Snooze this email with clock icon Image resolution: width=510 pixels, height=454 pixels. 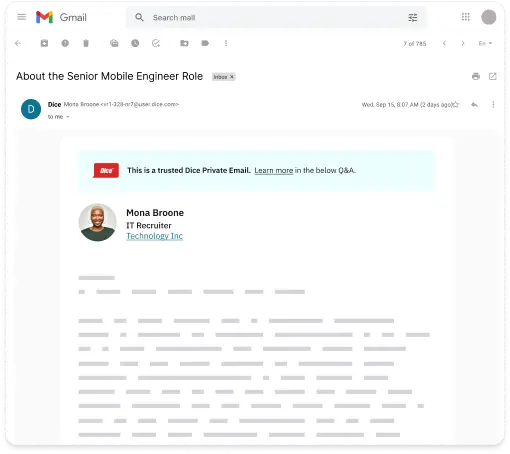pos(135,43)
